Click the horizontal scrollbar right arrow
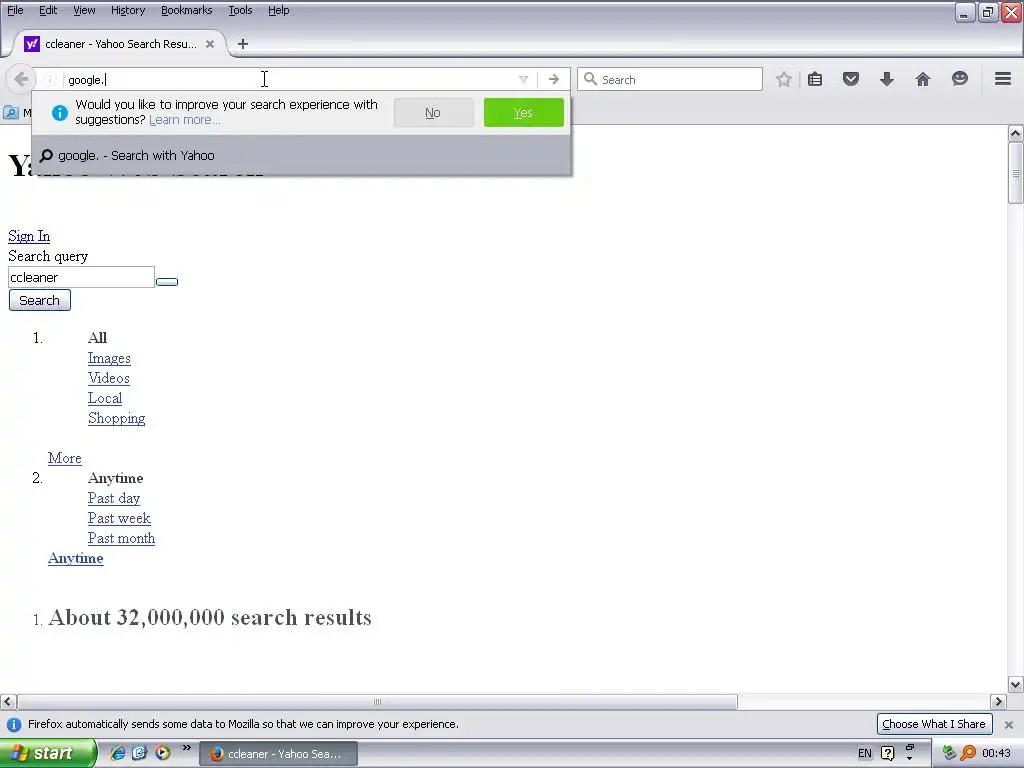 click(x=998, y=702)
